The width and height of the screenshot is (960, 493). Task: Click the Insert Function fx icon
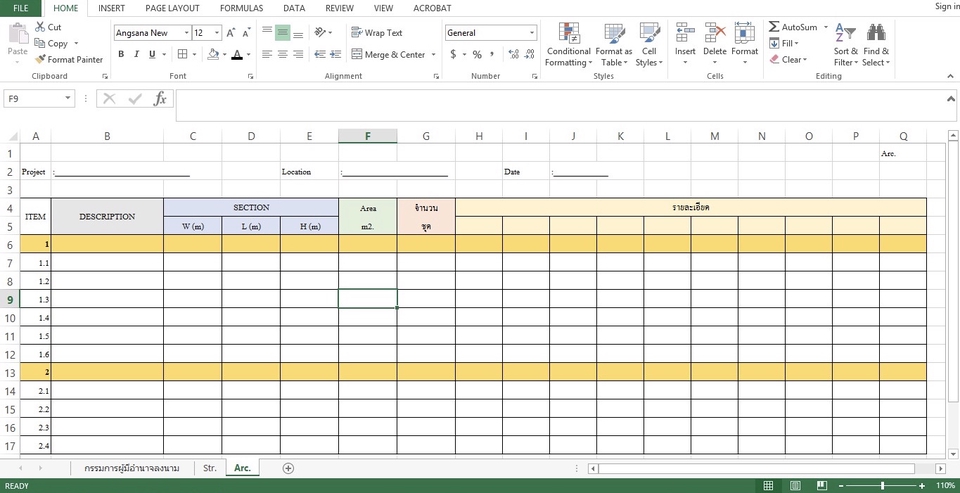pos(160,99)
